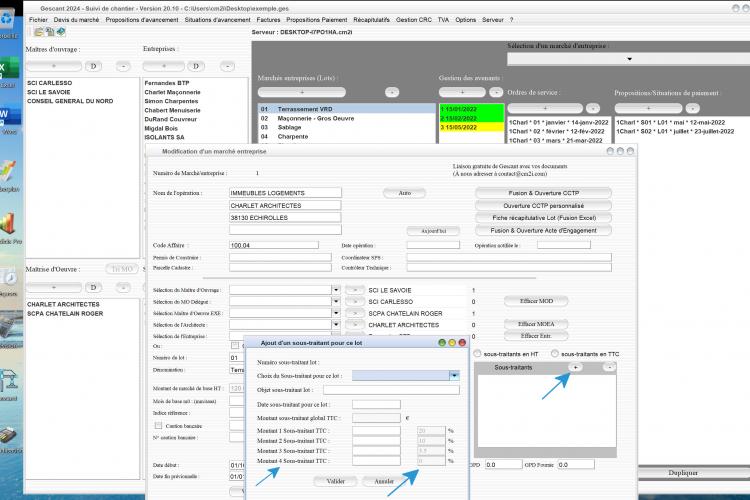Open the Récapitulatifs menu
750x500 pixels.
point(371,20)
